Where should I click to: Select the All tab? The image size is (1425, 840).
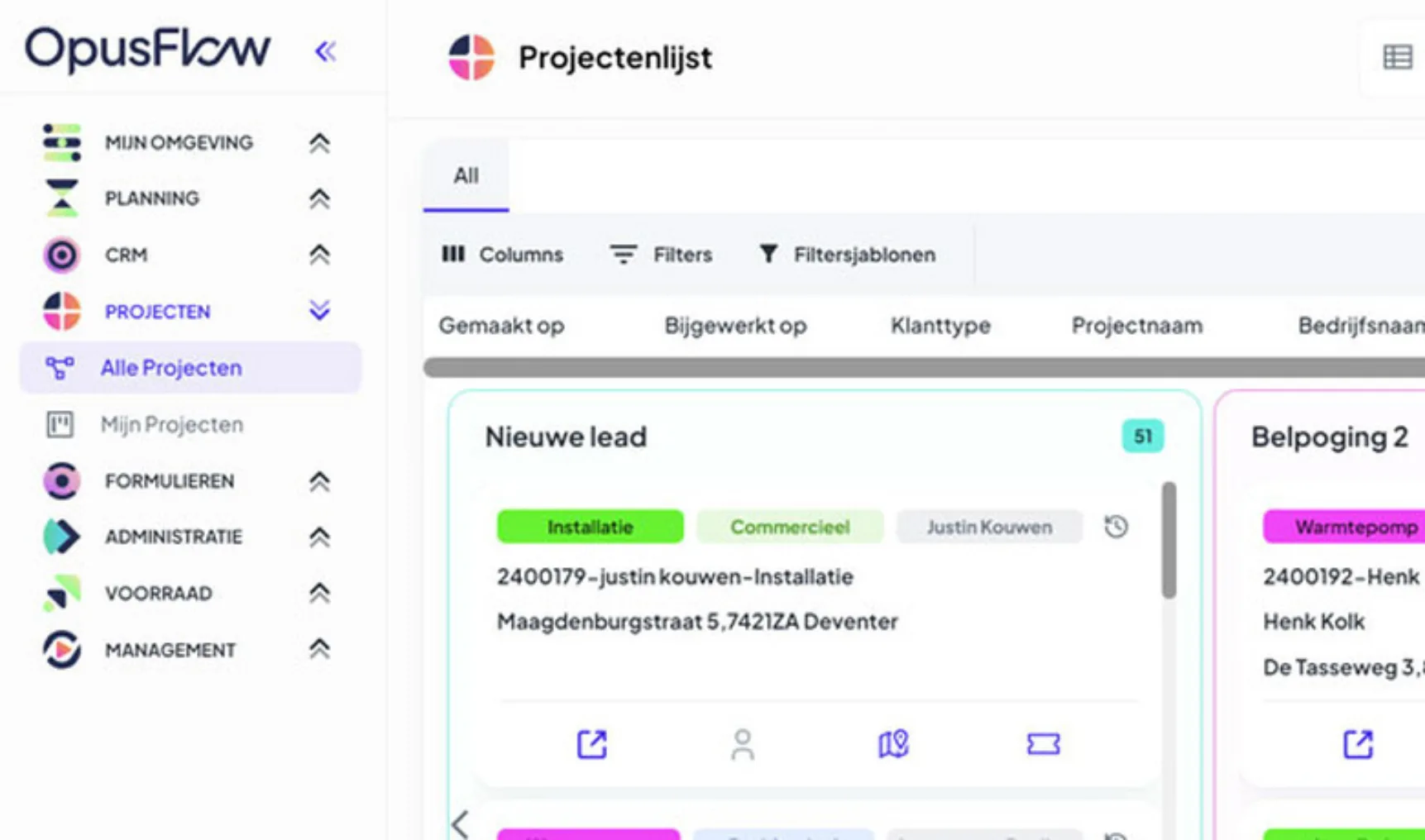tap(466, 175)
